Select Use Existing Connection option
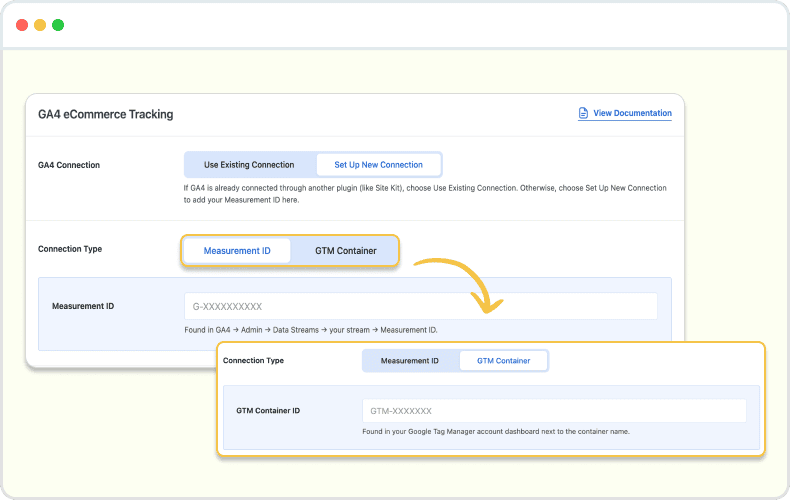790x500 pixels. tap(249, 165)
